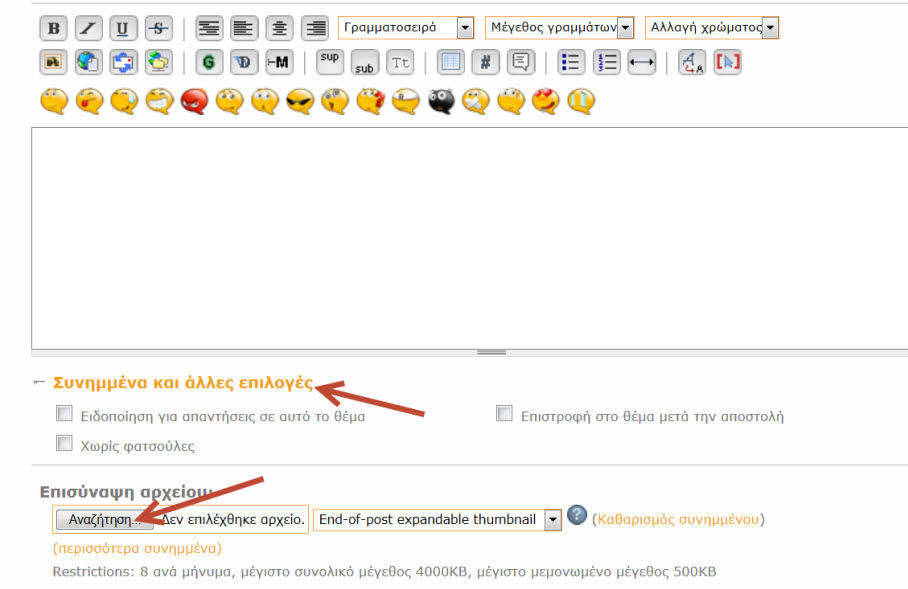This screenshot has width=908, height=589.
Task: Tick the 'Χωρίς φατσούλες' checkbox
Action: click(x=64, y=443)
